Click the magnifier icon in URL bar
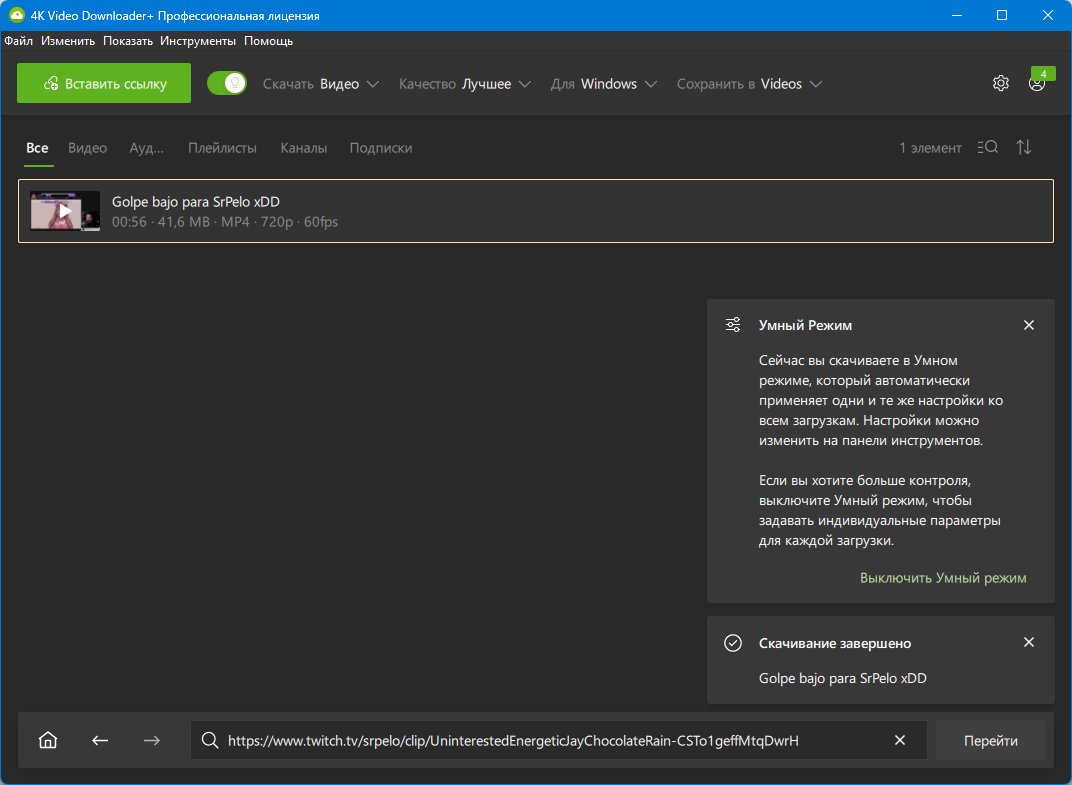Image resolution: width=1072 pixels, height=785 pixels. pos(210,740)
